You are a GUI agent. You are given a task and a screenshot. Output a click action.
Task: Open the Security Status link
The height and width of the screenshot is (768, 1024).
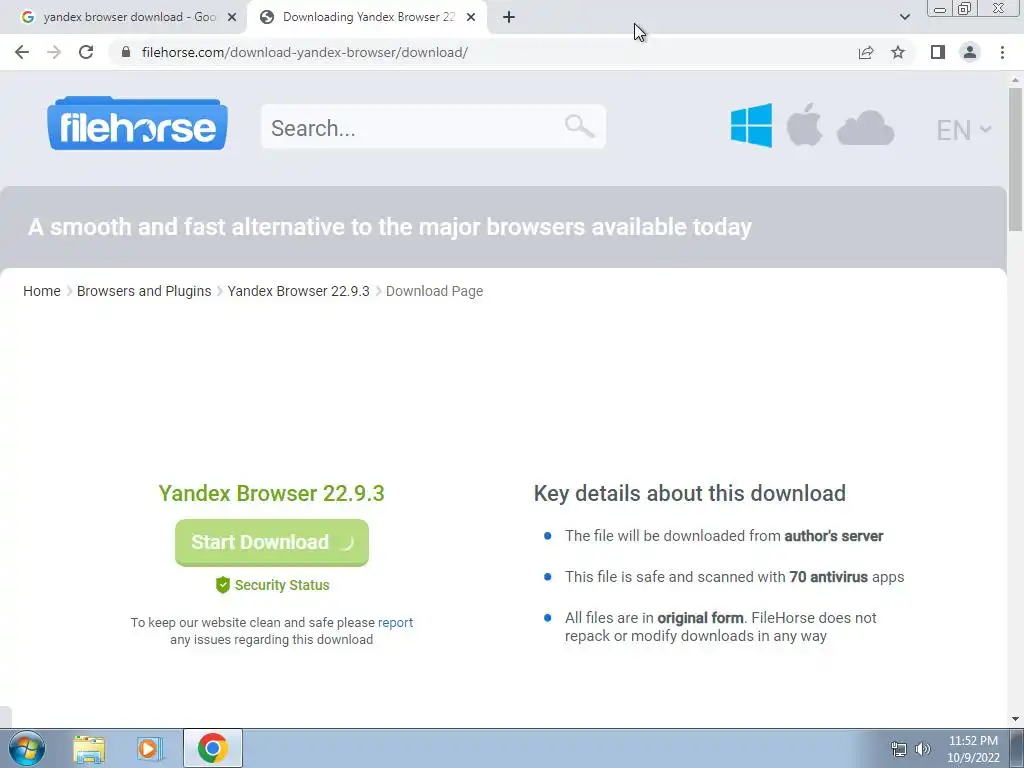coord(281,585)
